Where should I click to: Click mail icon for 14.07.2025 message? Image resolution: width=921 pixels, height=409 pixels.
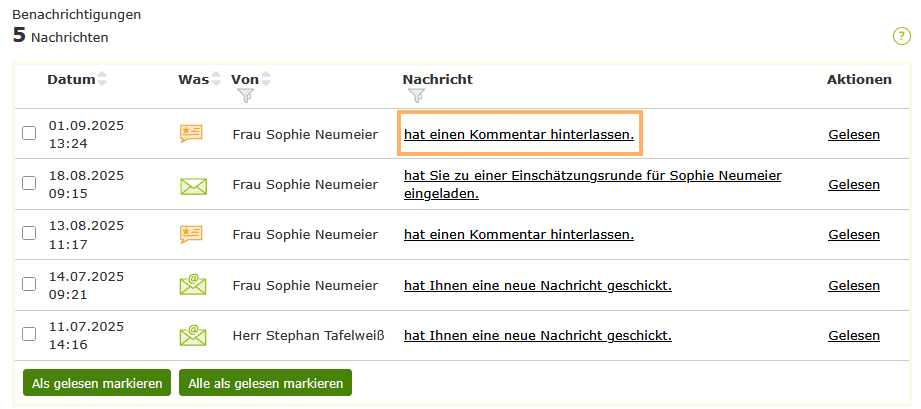point(193,285)
